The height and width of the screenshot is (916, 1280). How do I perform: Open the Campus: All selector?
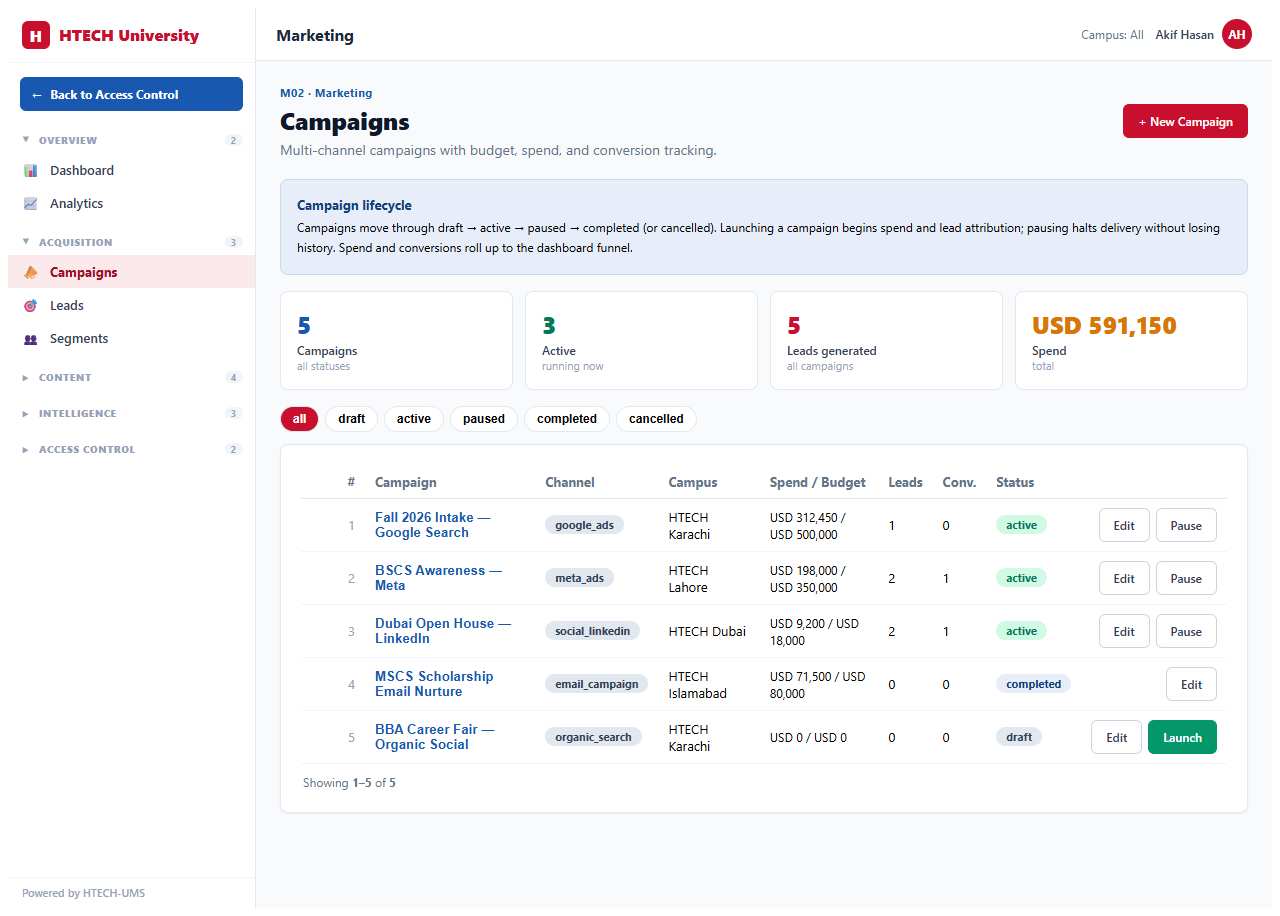(1112, 35)
